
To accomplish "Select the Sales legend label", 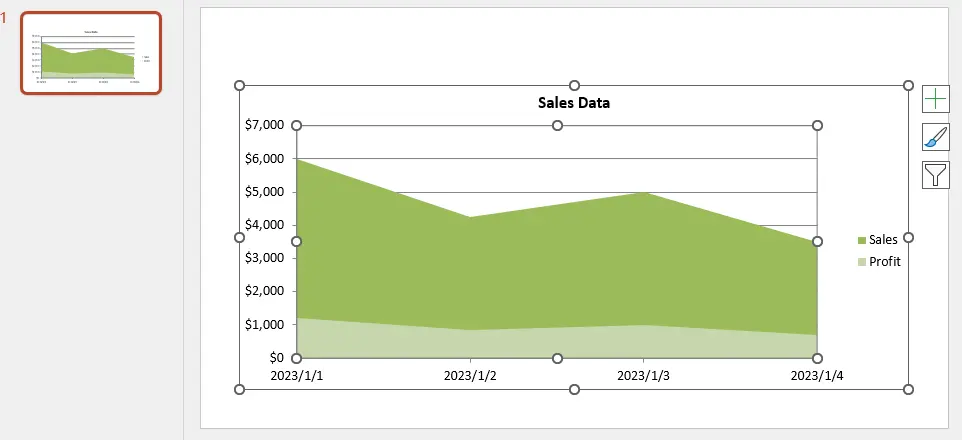I will (883, 240).
